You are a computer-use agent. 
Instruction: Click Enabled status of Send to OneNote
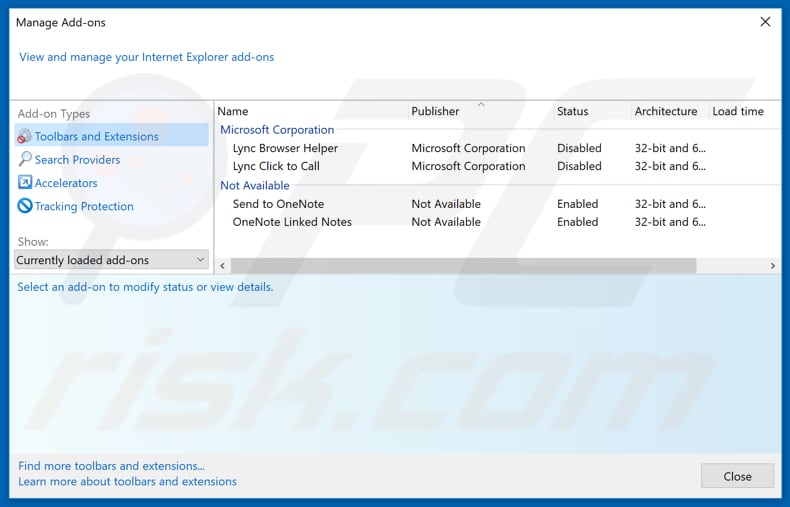pos(577,204)
